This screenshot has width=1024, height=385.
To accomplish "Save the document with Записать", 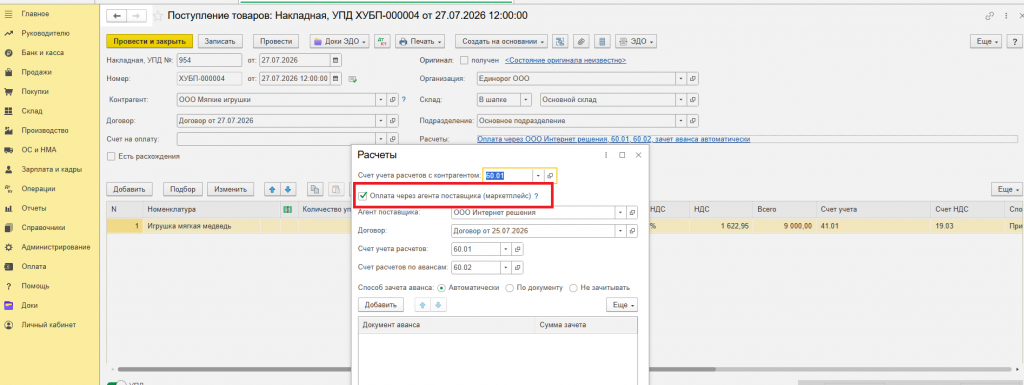I will [220, 41].
